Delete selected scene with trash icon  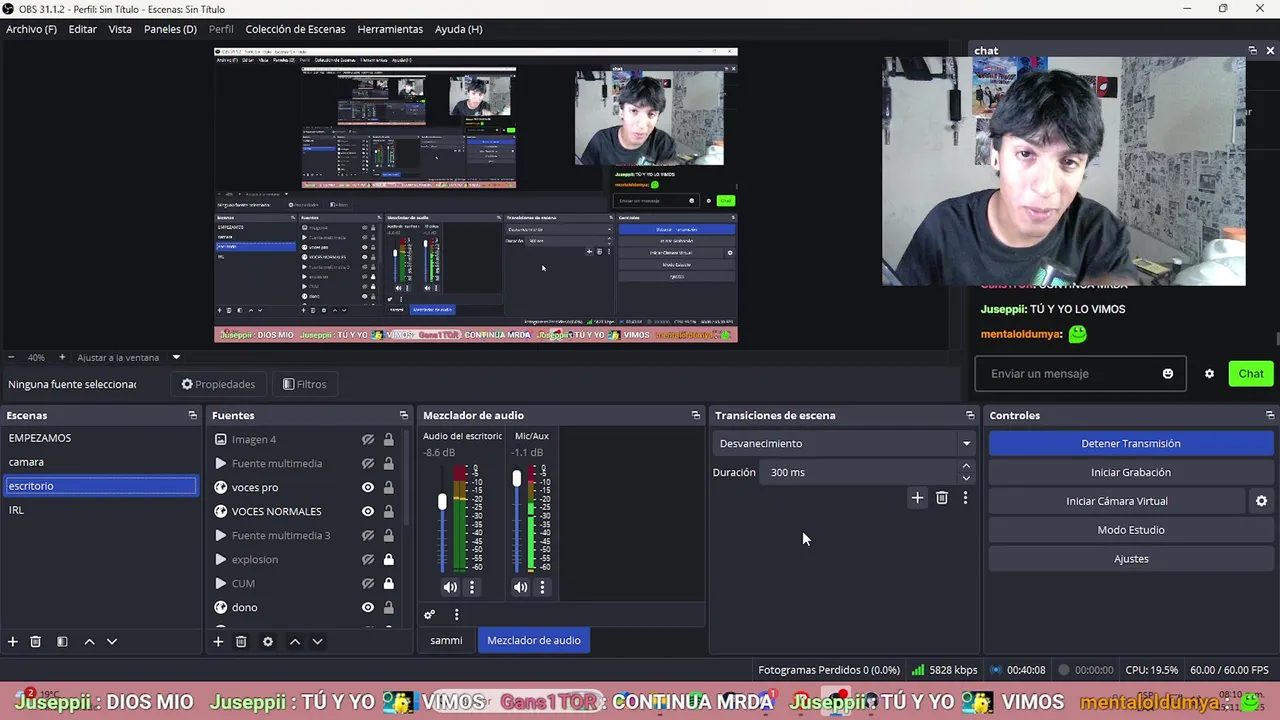[36, 641]
